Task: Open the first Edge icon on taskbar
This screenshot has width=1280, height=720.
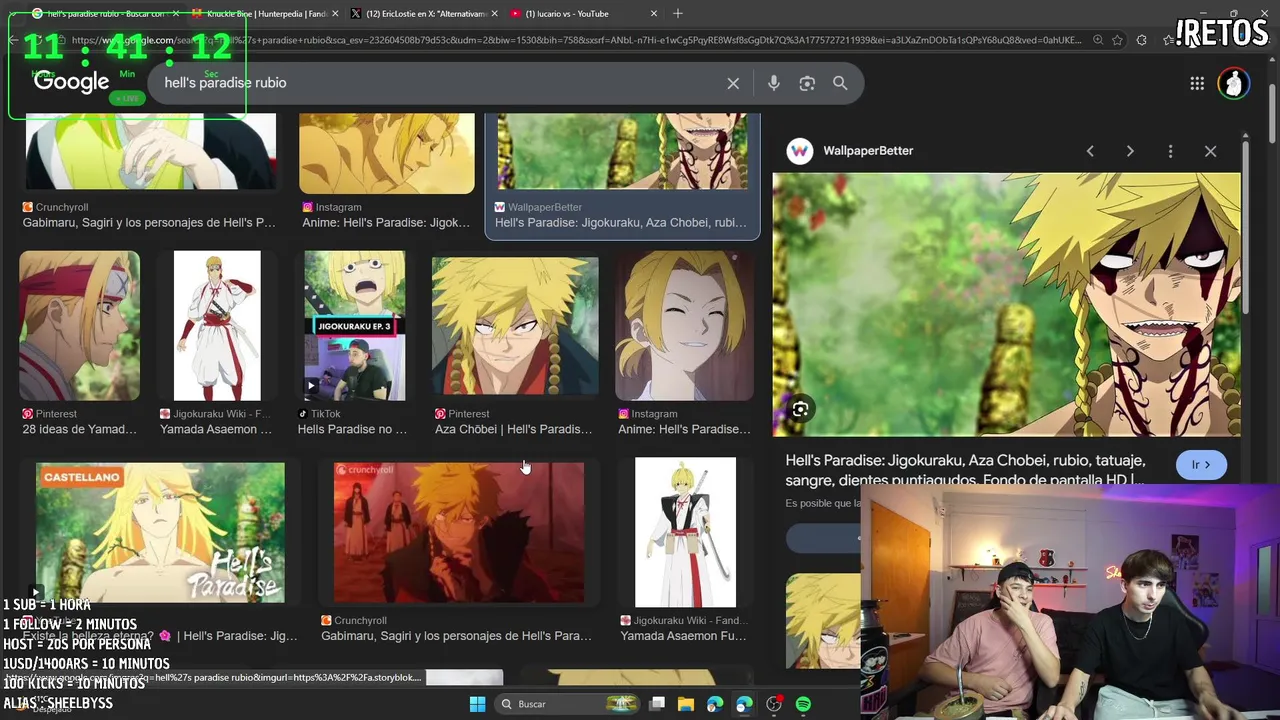Action: coord(715,704)
